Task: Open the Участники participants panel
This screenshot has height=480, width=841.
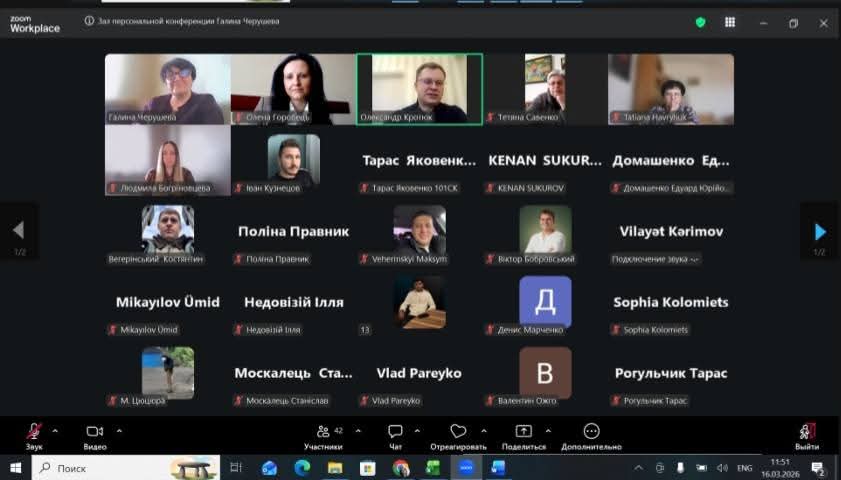Action: [323, 431]
